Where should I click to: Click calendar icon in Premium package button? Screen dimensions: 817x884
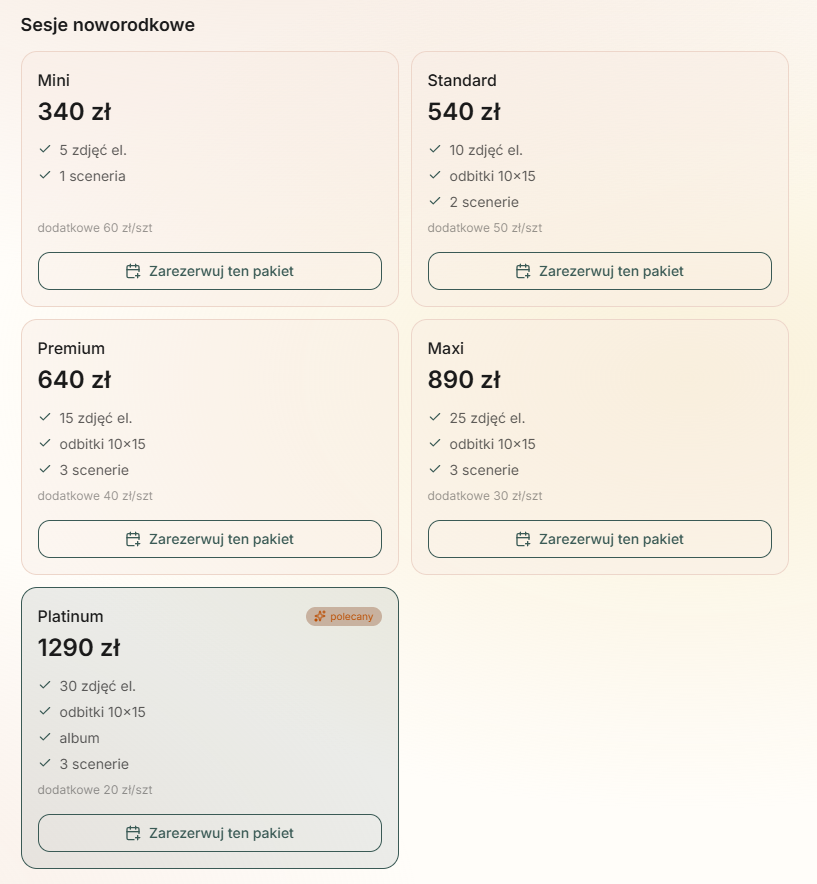point(133,539)
